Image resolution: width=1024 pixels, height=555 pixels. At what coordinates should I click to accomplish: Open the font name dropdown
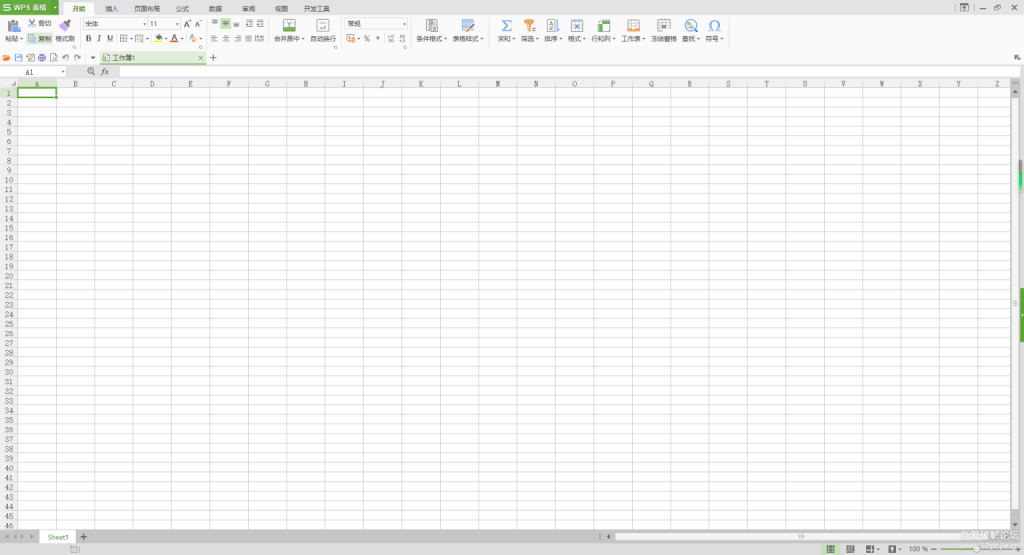click(144, 23)
